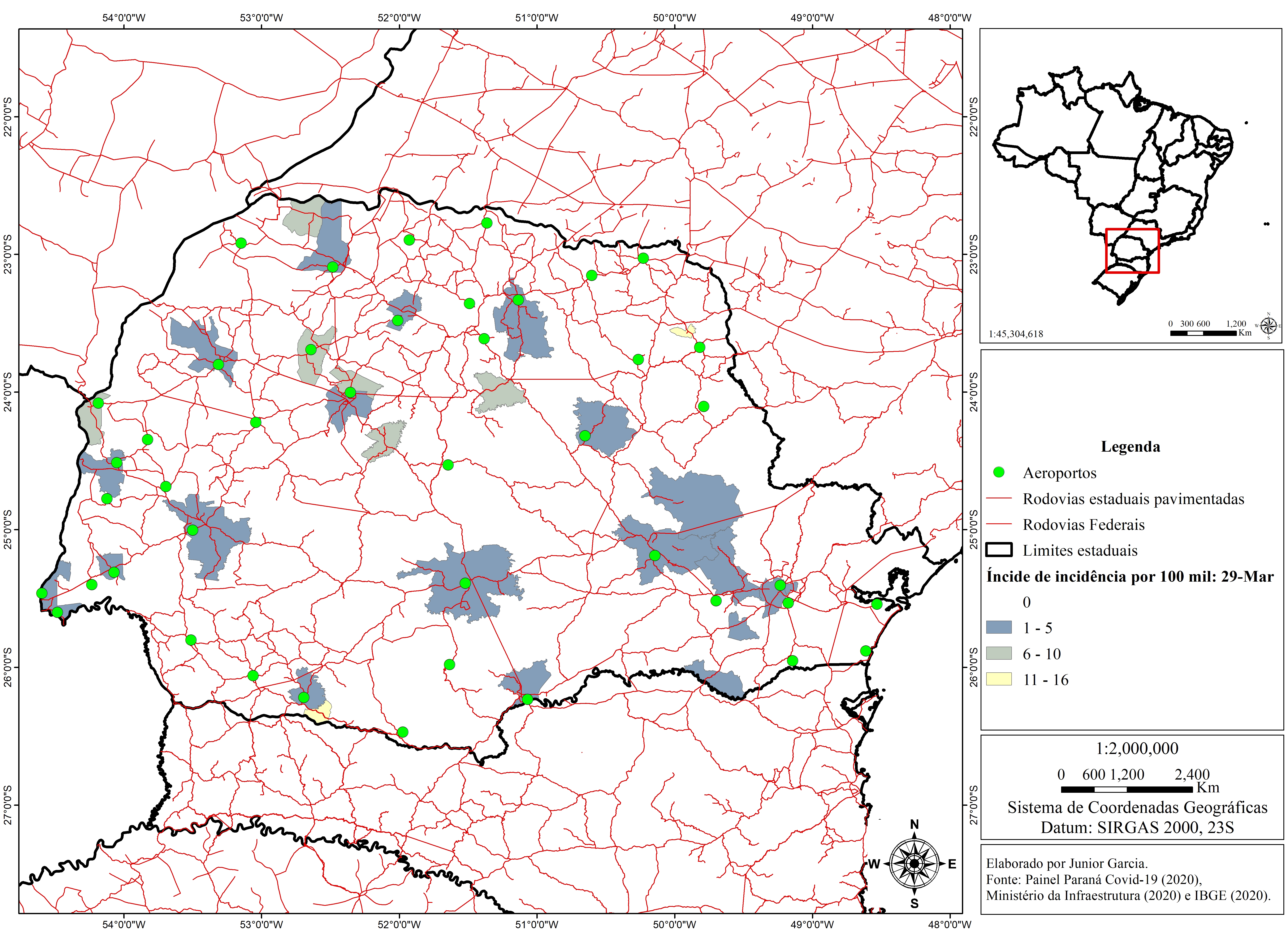Click the main scale bar under 1:2,000,000
Screen dimensions: 1288x941
[1126, 789]
